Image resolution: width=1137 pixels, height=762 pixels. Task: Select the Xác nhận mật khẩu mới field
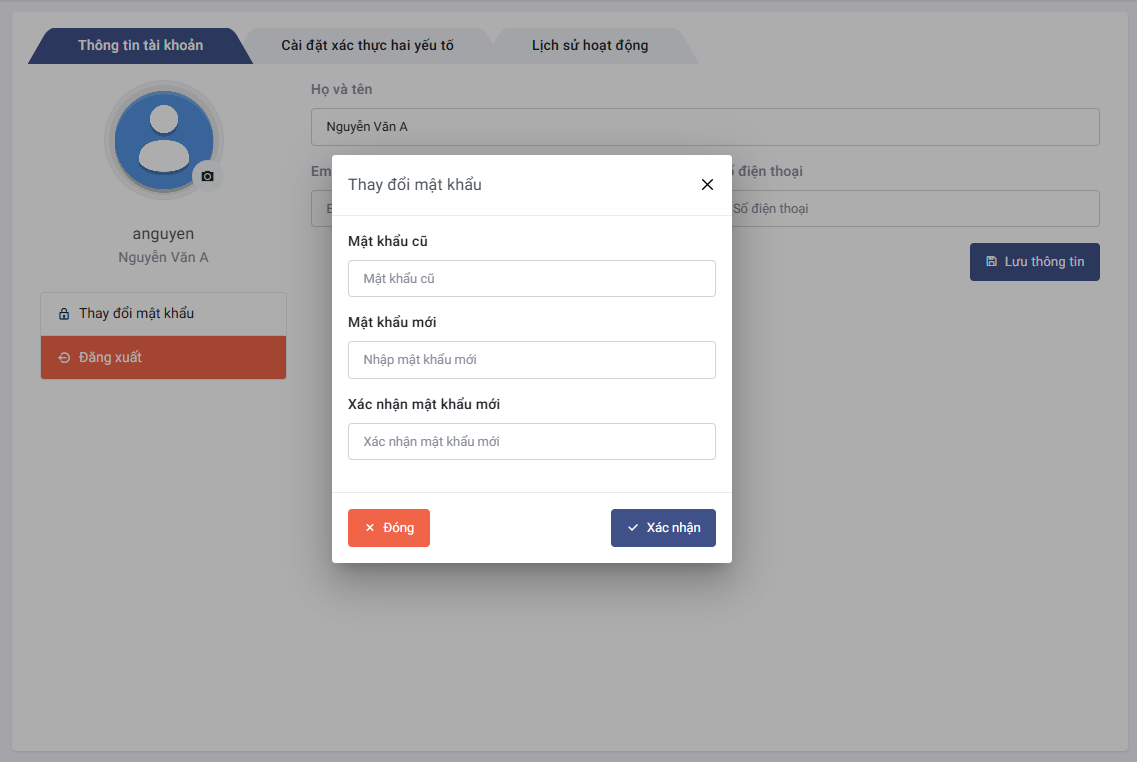[x=531, y=442]
